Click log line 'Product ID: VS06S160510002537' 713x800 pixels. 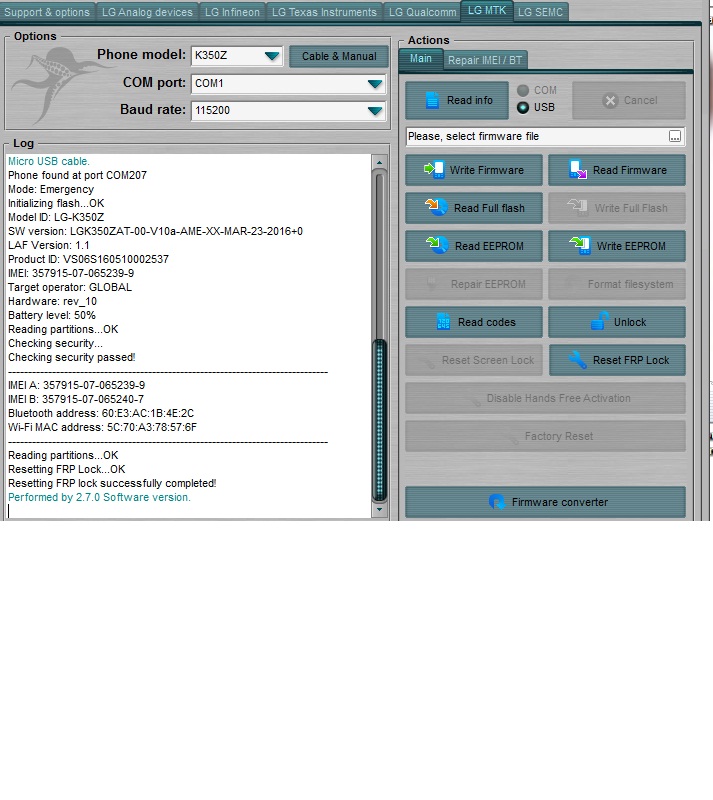pyautogui.click(x=88, y=259)
